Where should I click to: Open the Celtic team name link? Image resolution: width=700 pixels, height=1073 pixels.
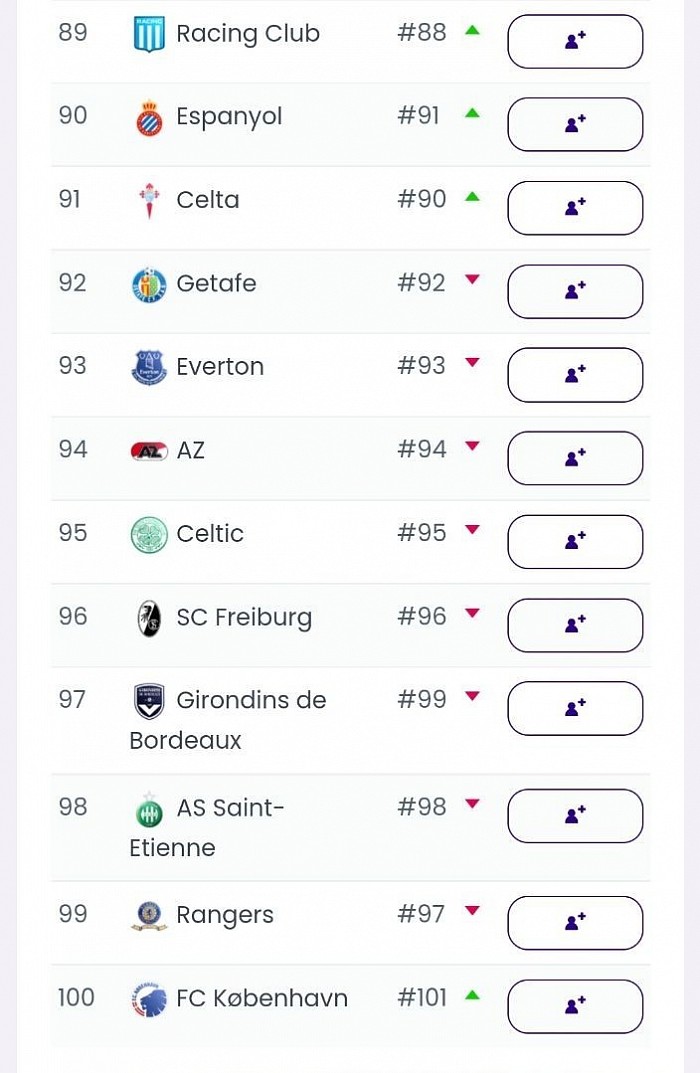[209, 534]
